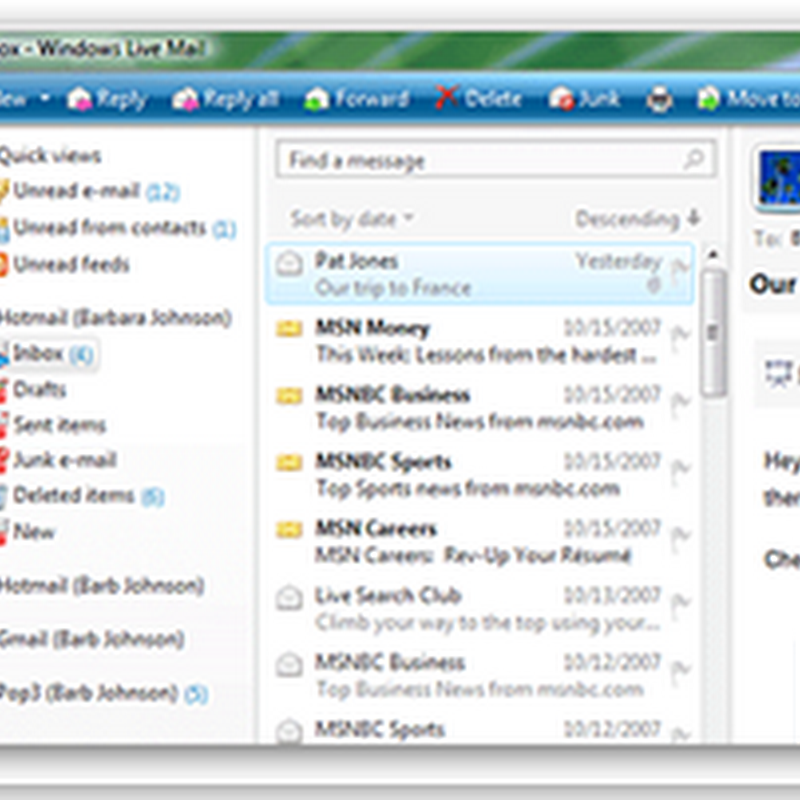
Task: Open the MSN Money message
Action: pos(480,341)
